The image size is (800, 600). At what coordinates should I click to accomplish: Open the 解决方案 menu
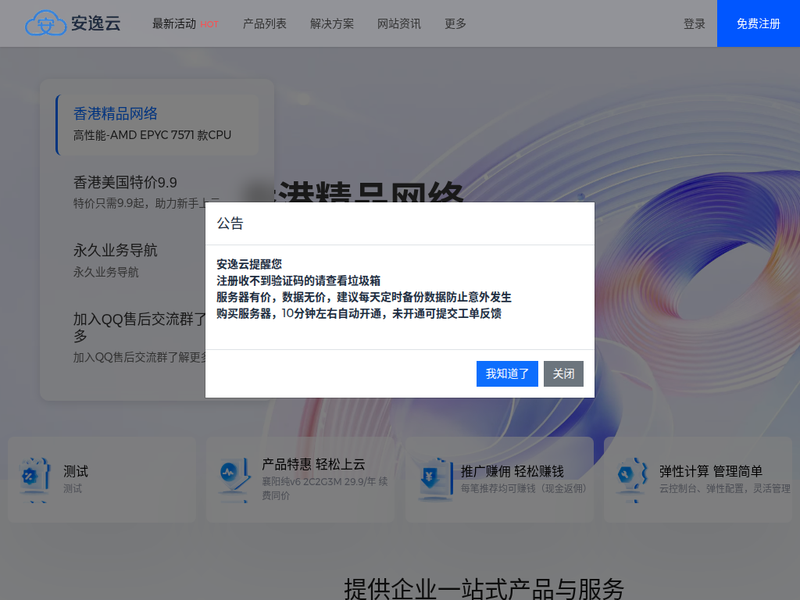(x=332, y=24)
